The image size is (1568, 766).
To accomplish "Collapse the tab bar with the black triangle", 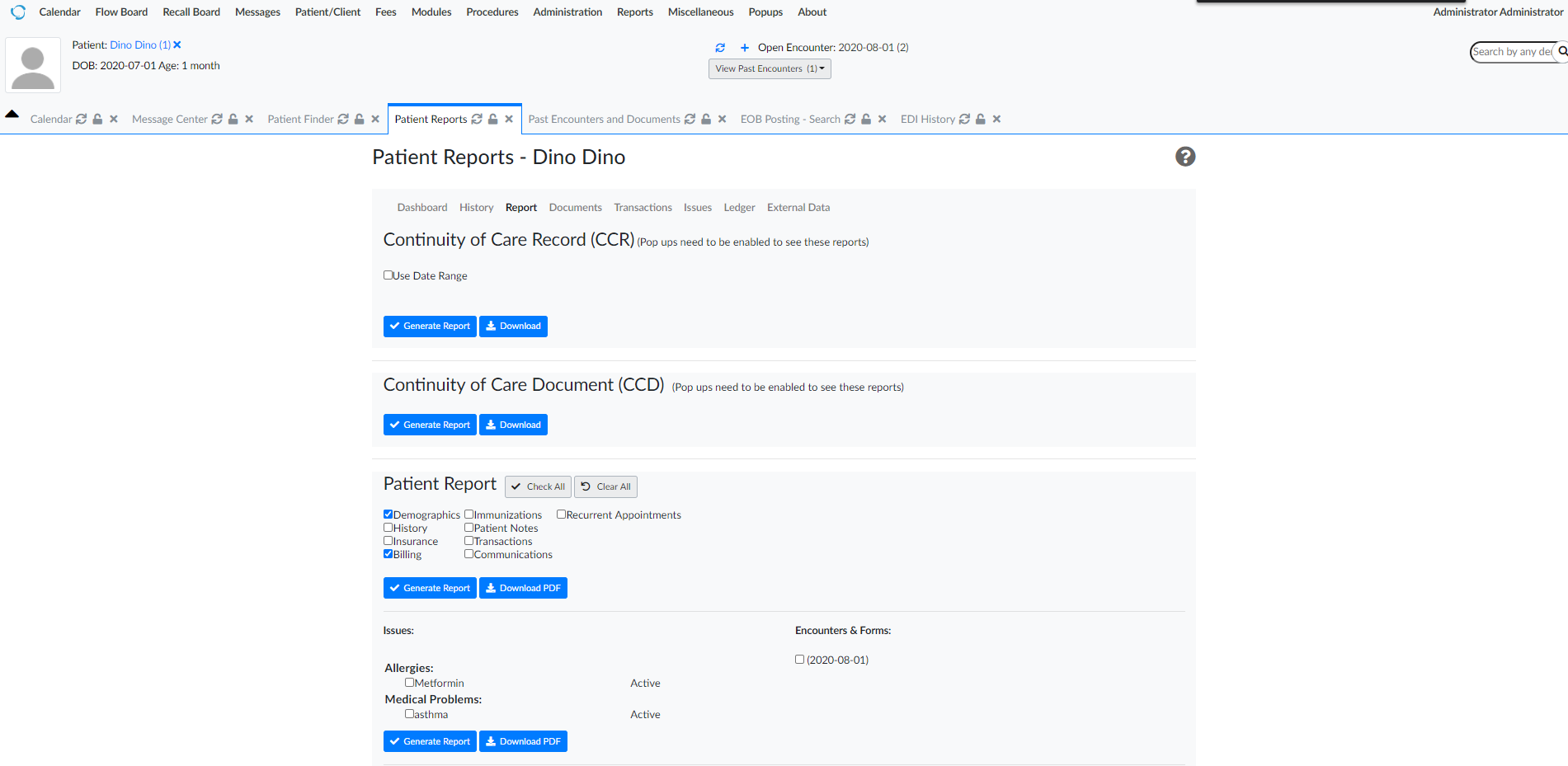I will point(11,114).
